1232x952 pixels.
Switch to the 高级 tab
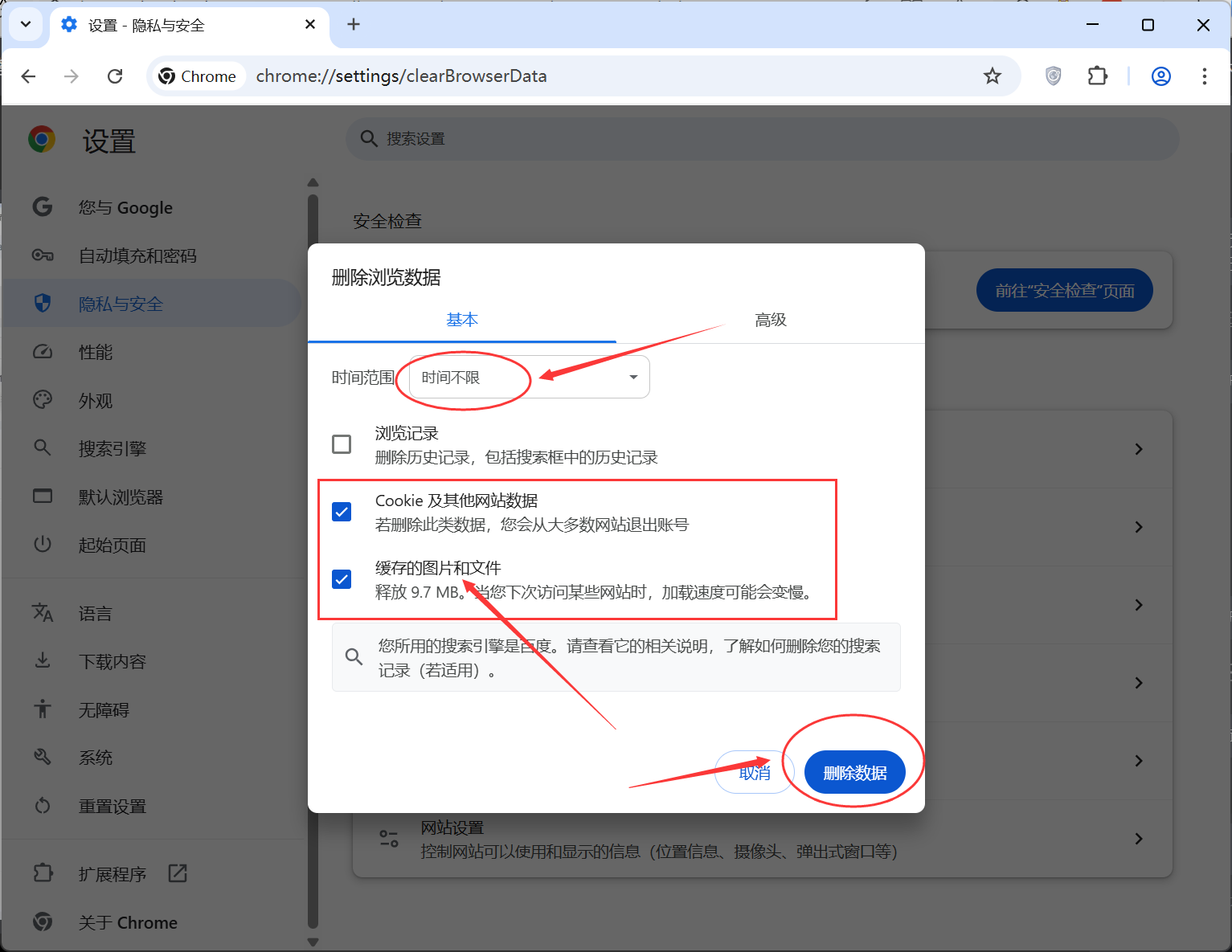(770, 319)
